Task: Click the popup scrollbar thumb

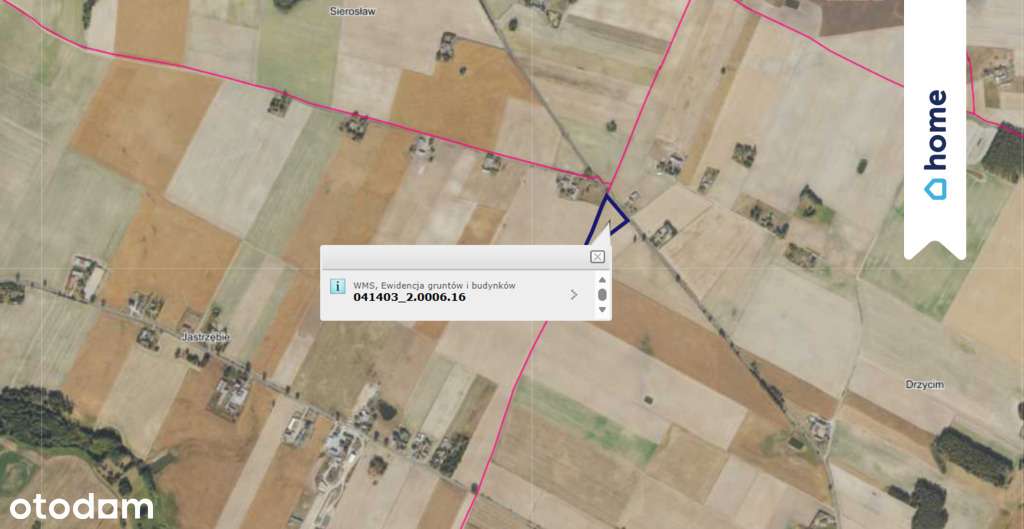Action: pyautogui.click(x=602, y=295)
